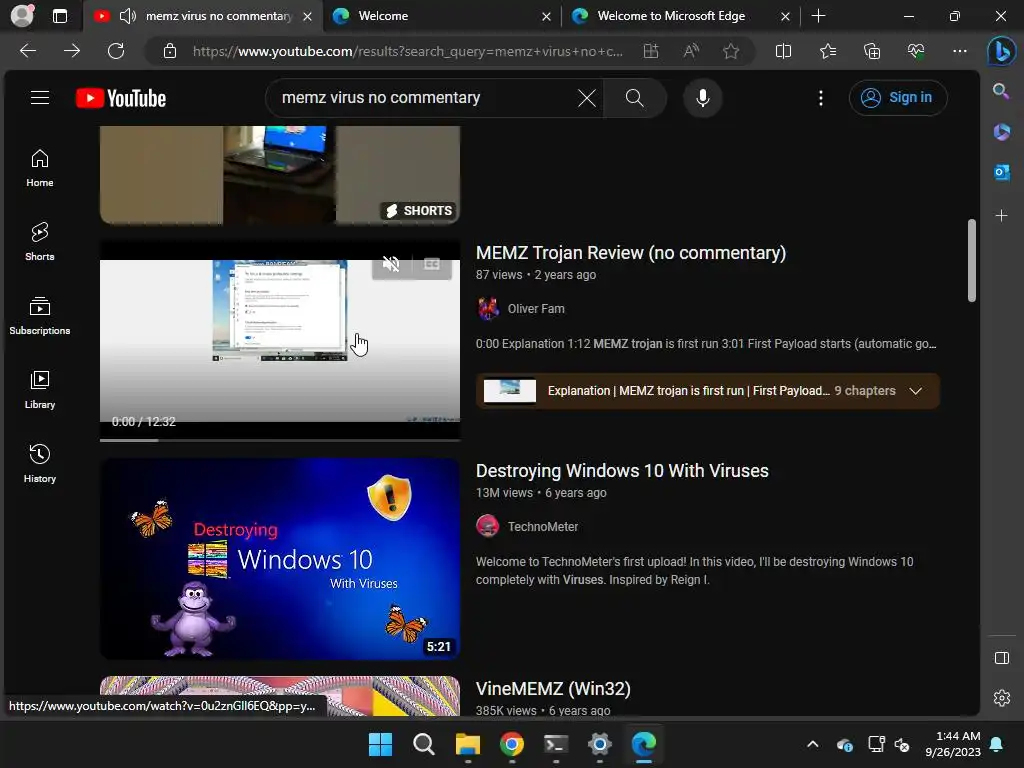The height and width of the screenshot is (768, 1024).
Task: Open the terminal app on taskbar
Action: click(x=556, y=744)
